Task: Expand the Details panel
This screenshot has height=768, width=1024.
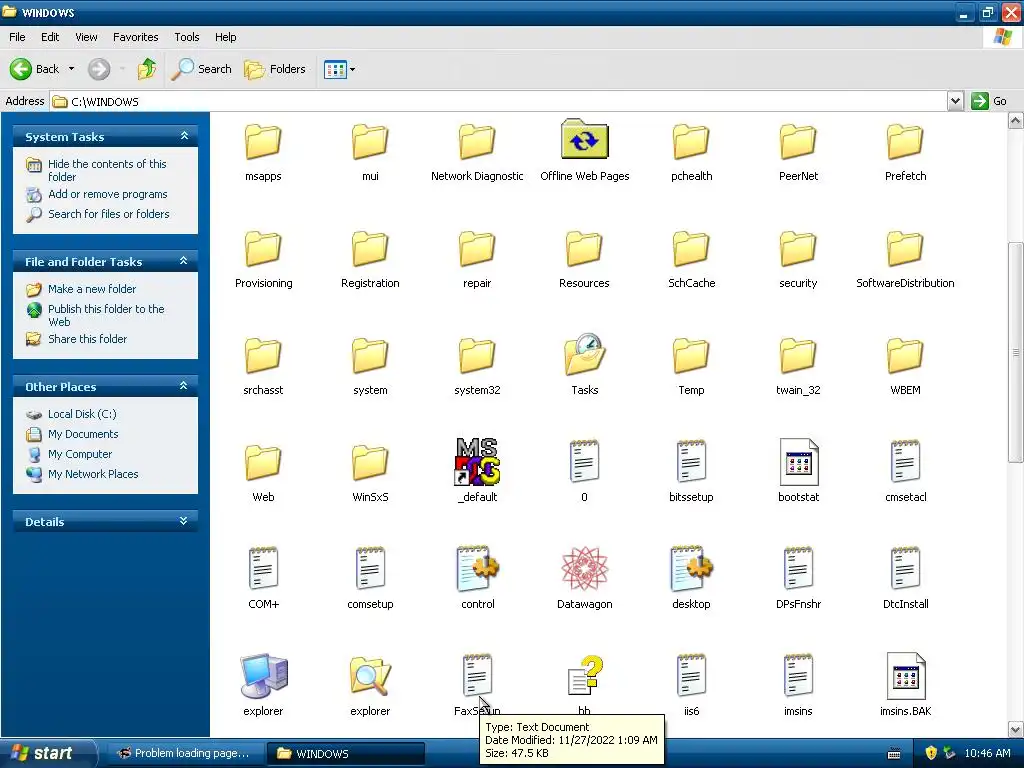Action: pyautogui.click(x=184, y=521)
